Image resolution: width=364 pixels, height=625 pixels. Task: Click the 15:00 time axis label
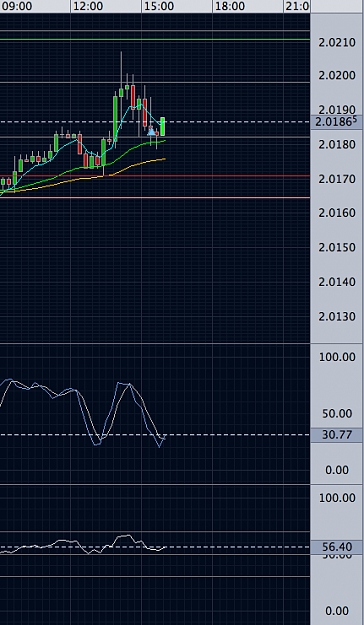point(159,6)
